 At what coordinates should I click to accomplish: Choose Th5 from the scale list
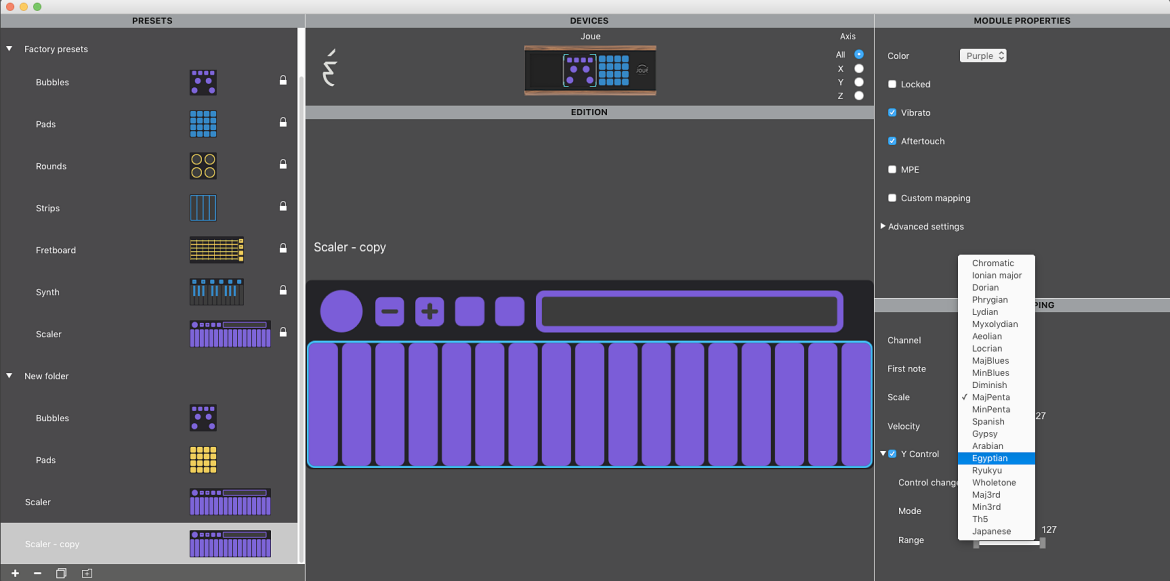pyautogui.click(x=996, y=519)
